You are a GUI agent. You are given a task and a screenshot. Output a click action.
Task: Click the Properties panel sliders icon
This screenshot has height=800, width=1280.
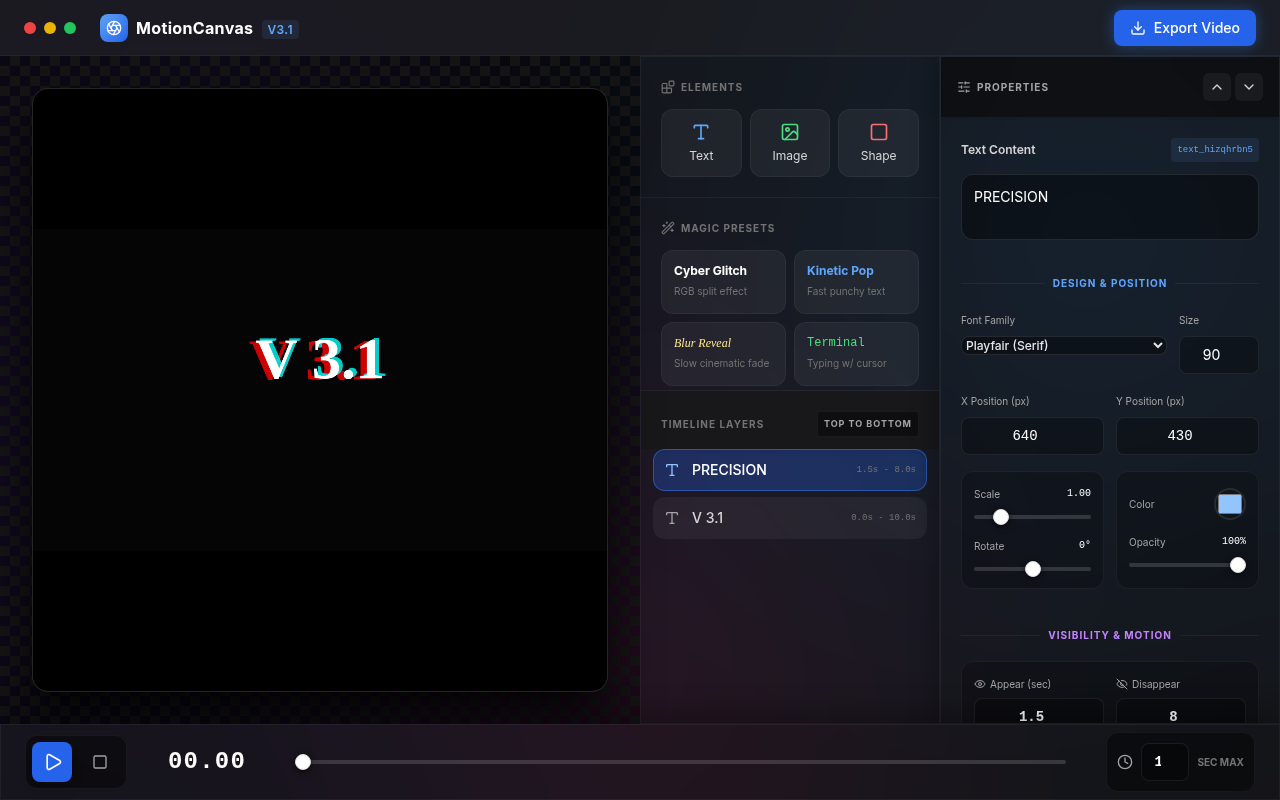(963, 87)
